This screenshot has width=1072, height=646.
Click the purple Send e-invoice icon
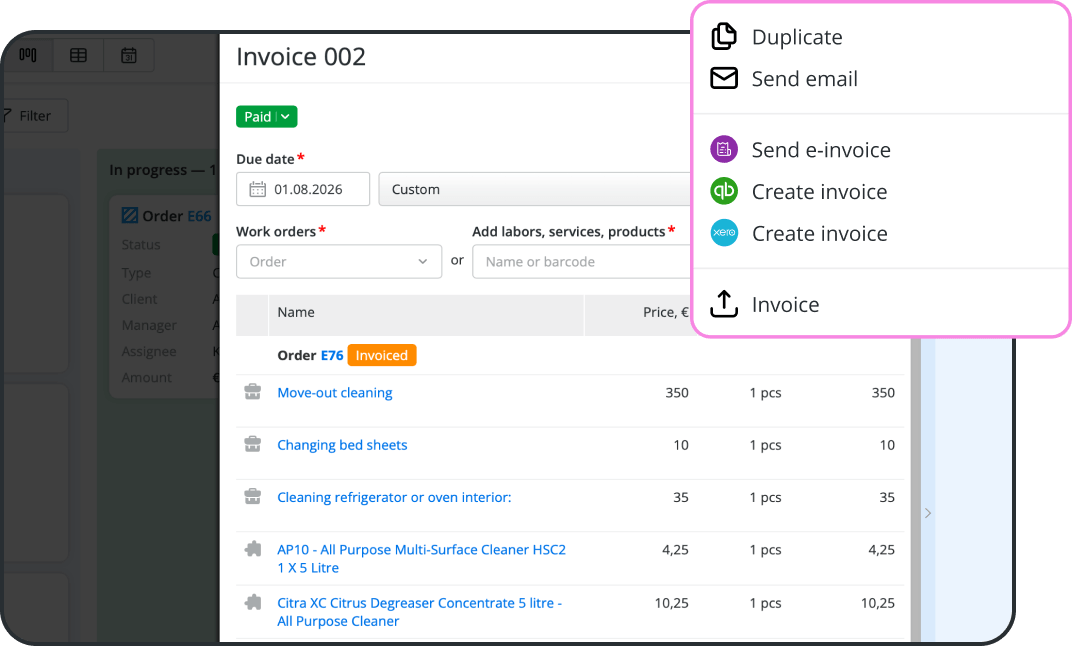tap(724, 149)
